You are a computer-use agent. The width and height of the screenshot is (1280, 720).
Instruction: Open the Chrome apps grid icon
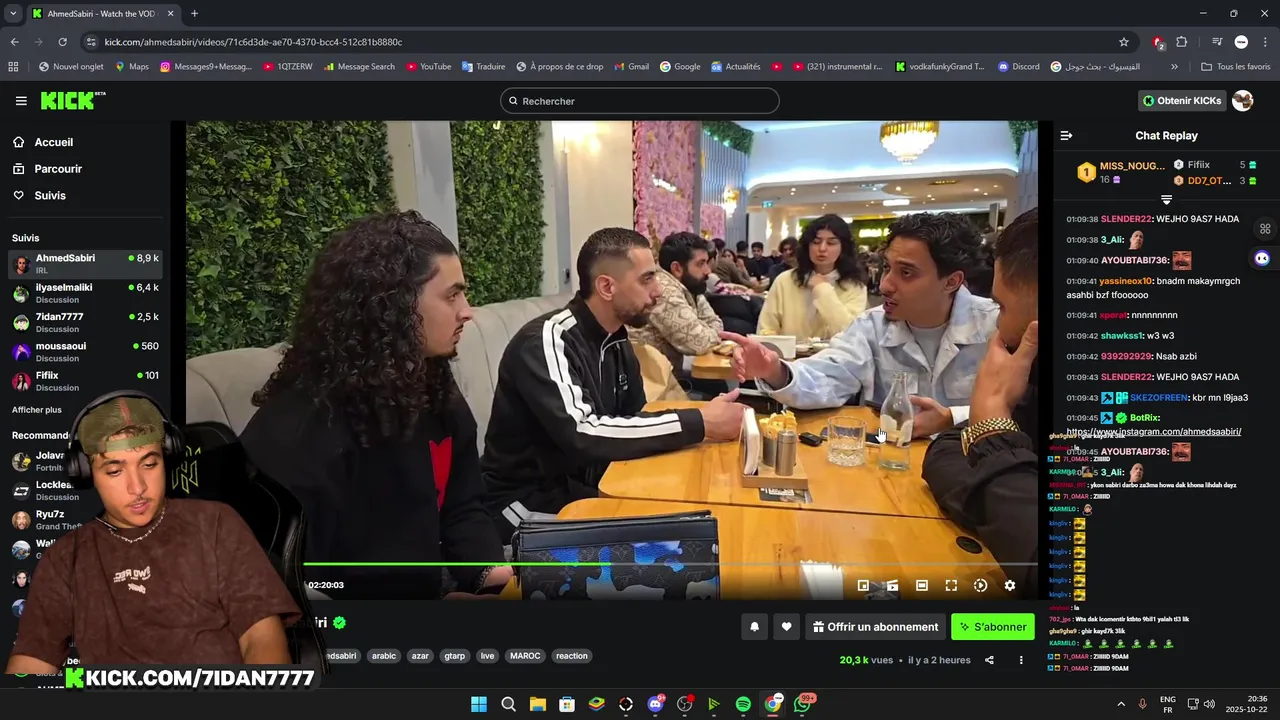click(13, 67)
